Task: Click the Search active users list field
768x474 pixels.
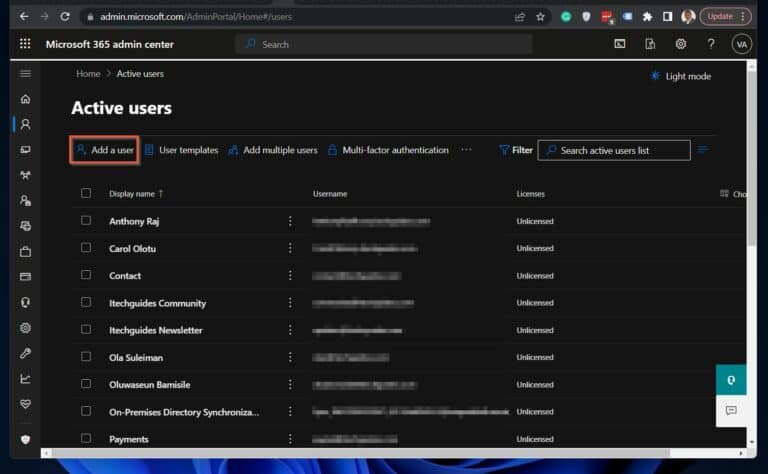Action: 614,150
